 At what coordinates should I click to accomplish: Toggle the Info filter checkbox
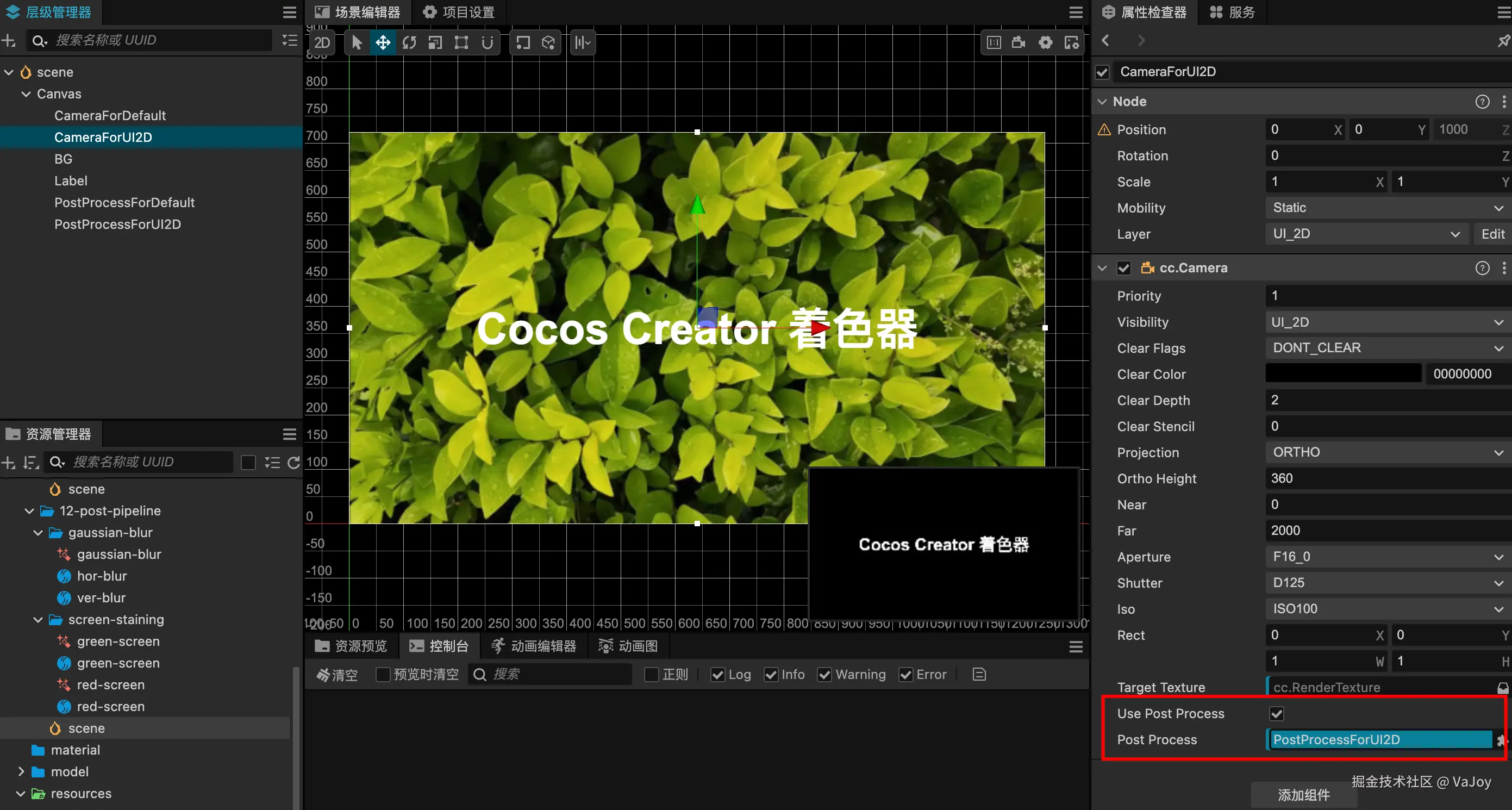click(771, 675)
